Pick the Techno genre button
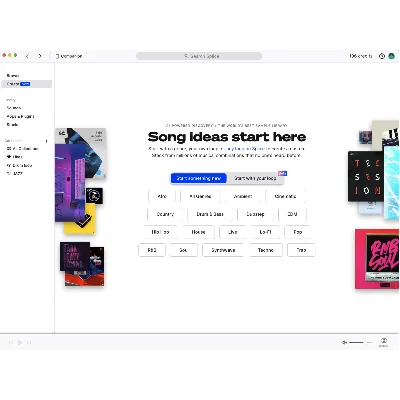The width and height of the screenshot is (400, 400). pyautogui.click(x=266, y=250)
